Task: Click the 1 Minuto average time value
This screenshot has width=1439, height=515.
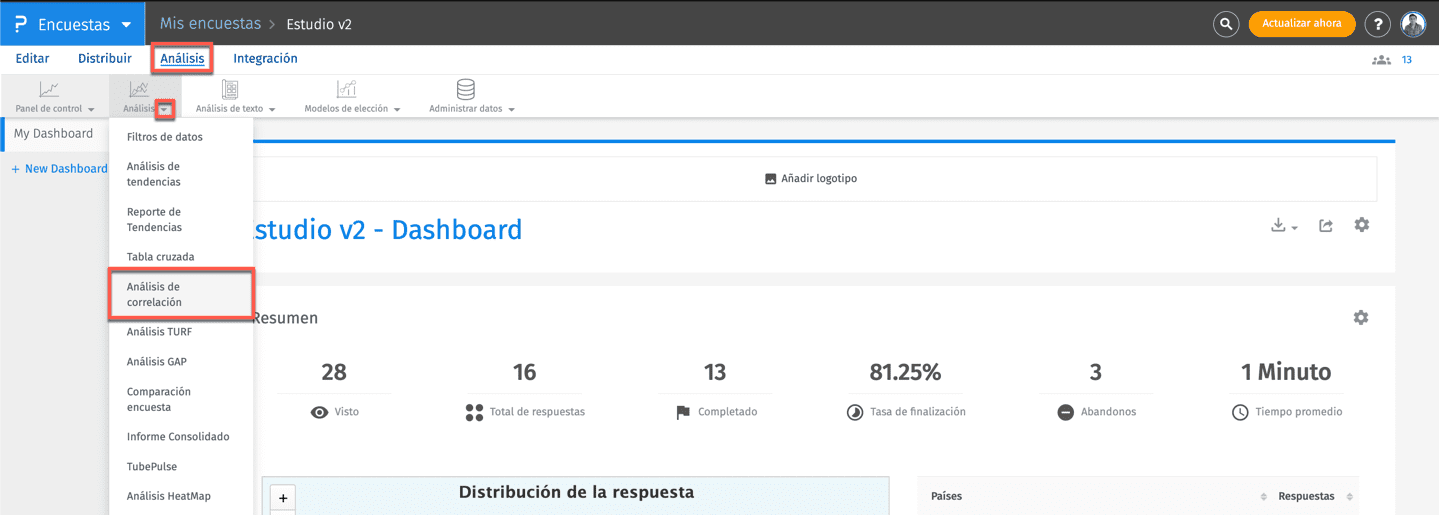Action: point(1285,373)
